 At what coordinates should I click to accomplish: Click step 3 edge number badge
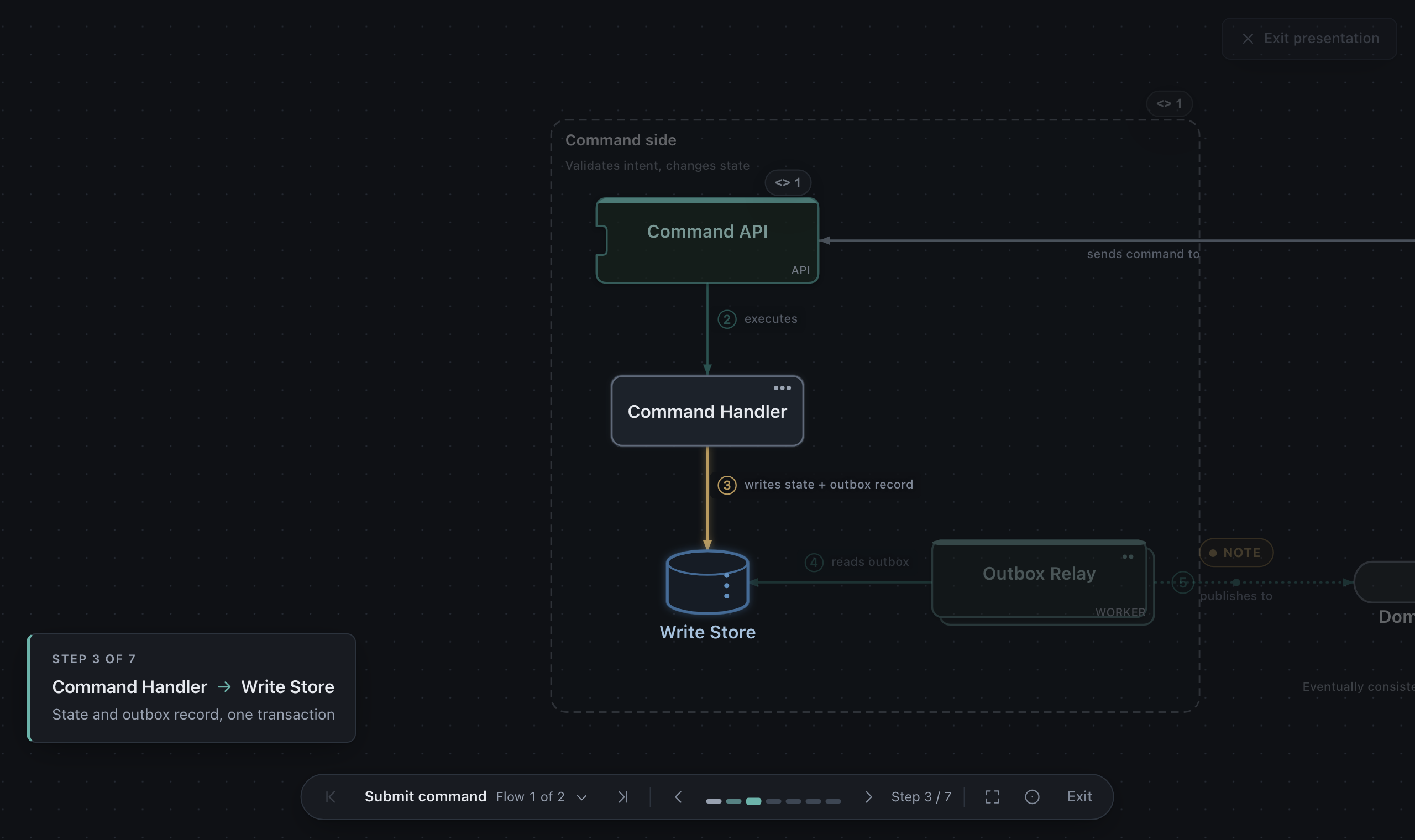click(727, 485)
